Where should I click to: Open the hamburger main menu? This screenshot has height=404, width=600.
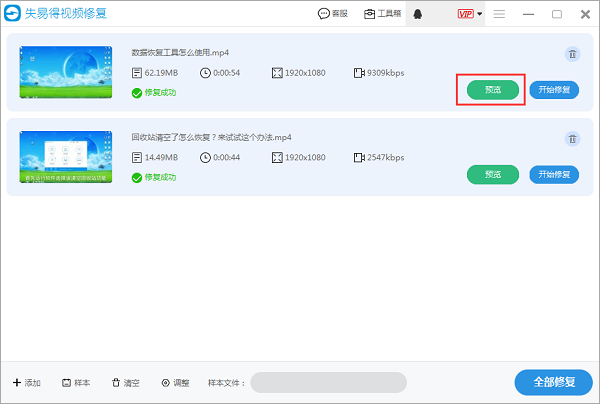coord(499,14)
